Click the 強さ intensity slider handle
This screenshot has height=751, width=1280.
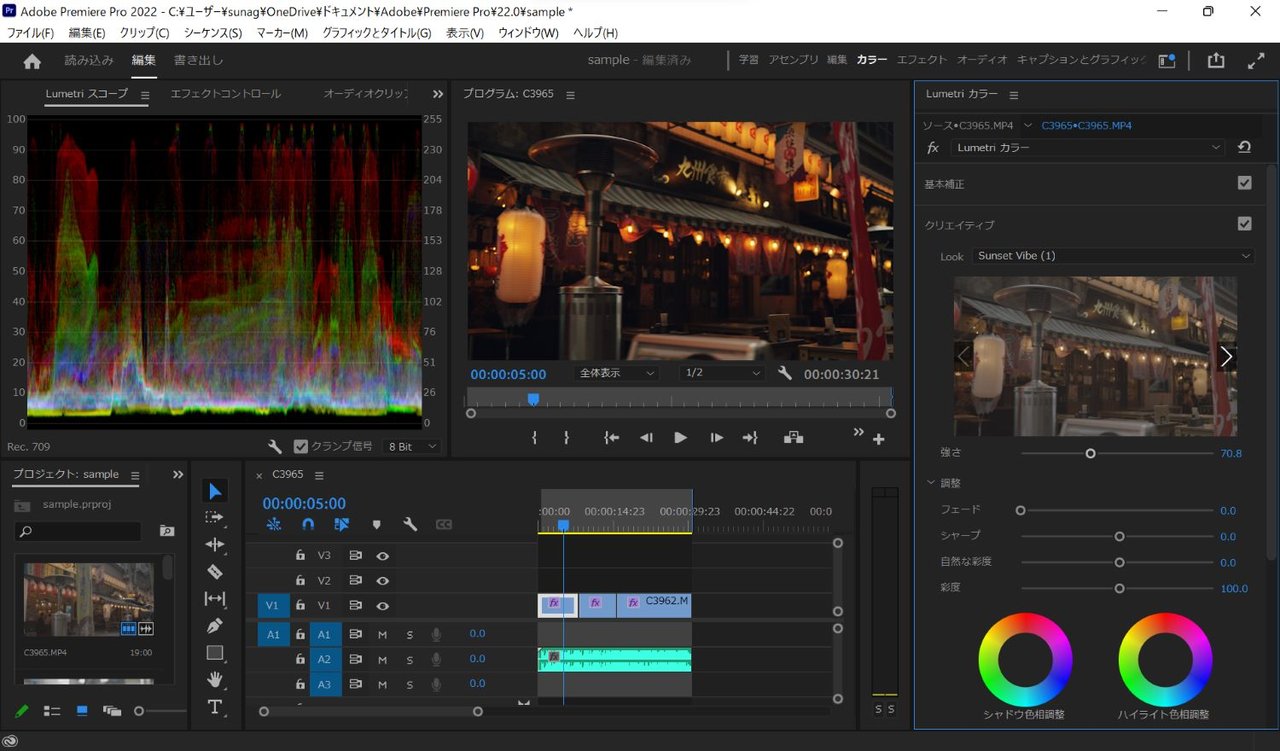pos(1090,453)
